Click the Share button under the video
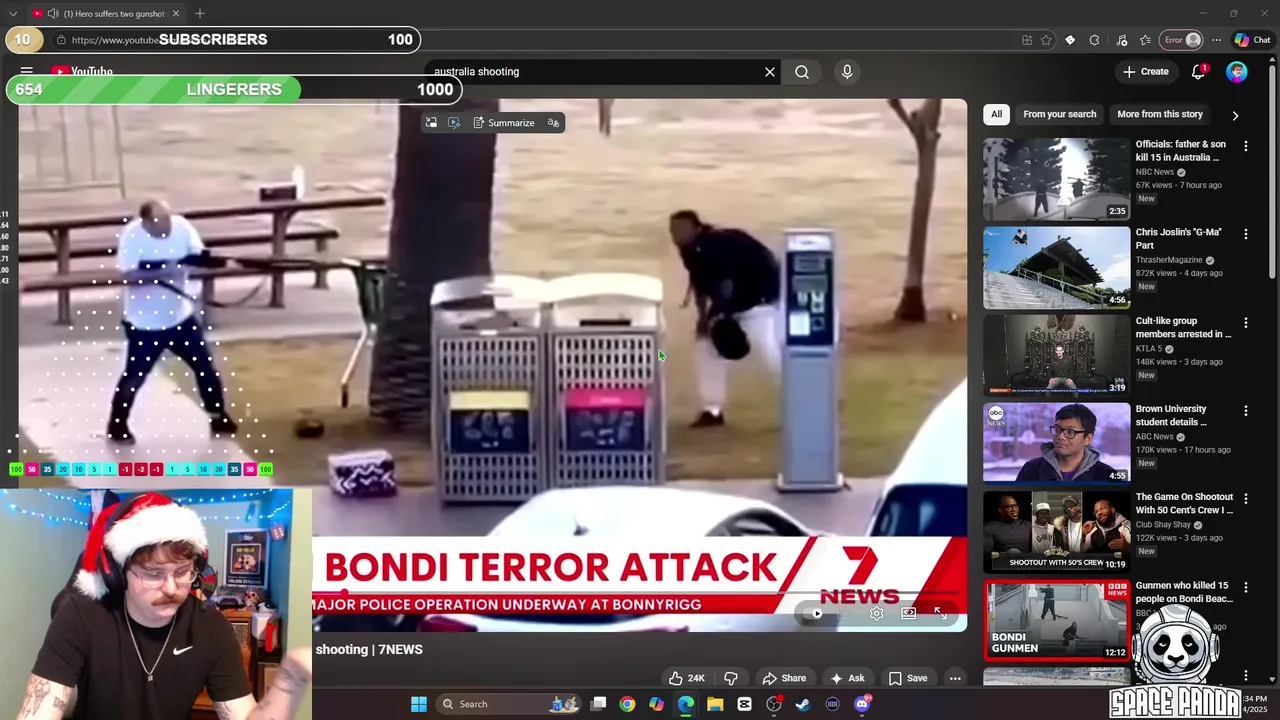This screenshot has height=720, width=1280. (x=784, y=678)
